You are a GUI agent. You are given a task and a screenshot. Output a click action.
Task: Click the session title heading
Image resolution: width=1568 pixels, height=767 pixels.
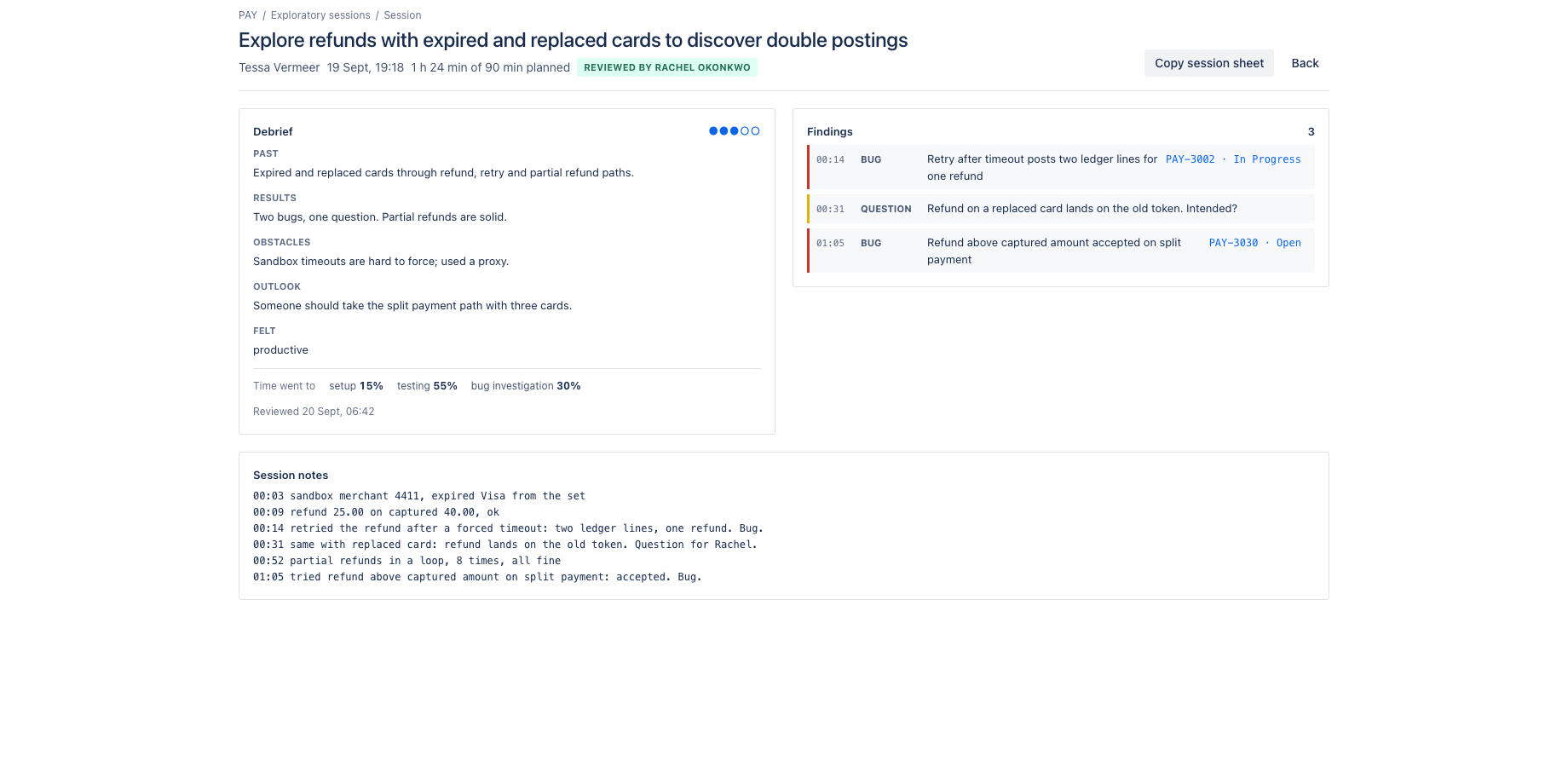(x=574, y=40)
